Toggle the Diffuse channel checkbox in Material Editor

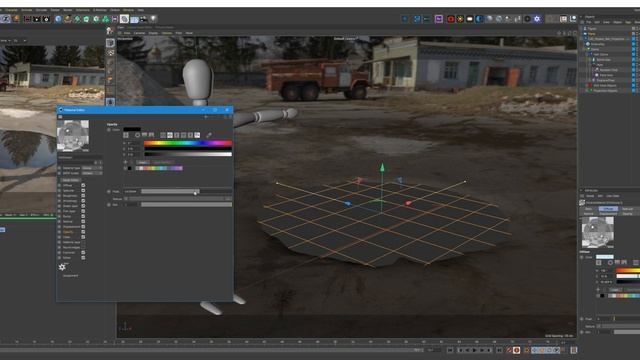83,185
